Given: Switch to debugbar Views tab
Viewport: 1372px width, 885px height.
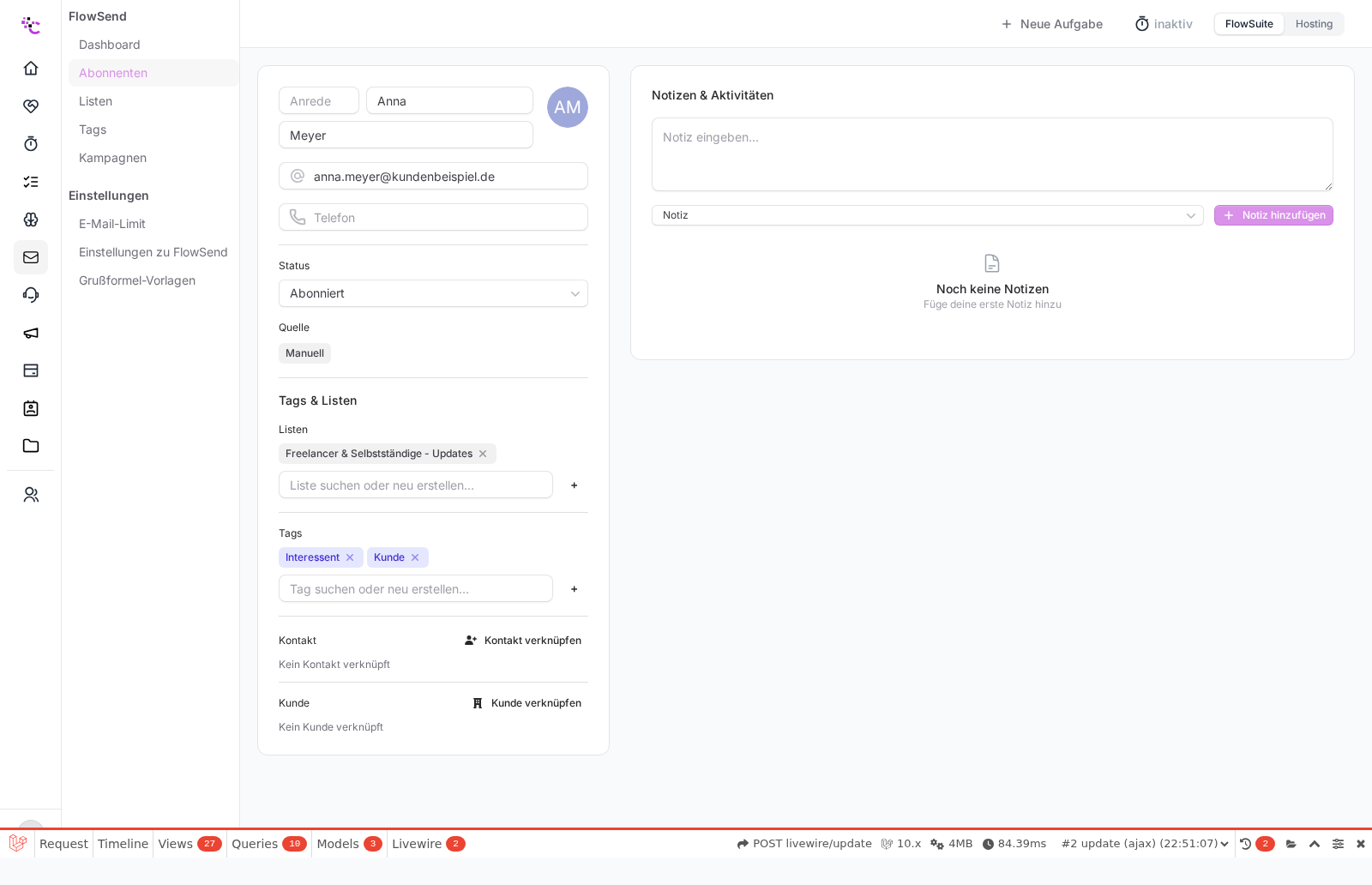Looking at the screenshot, I should tap(190, 844).
